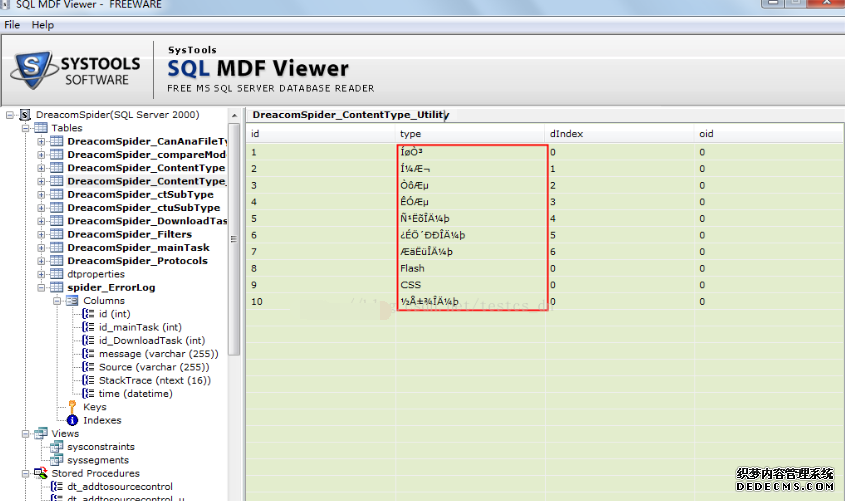Select the Indexes node
Viewport: 845px width, 501px height.
[102, 420]
